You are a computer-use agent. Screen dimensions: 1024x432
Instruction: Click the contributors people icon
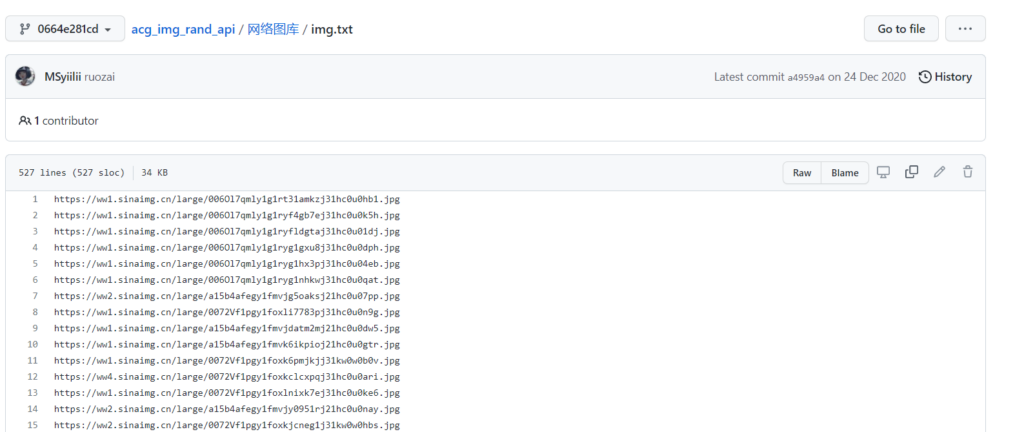[25, 121]
